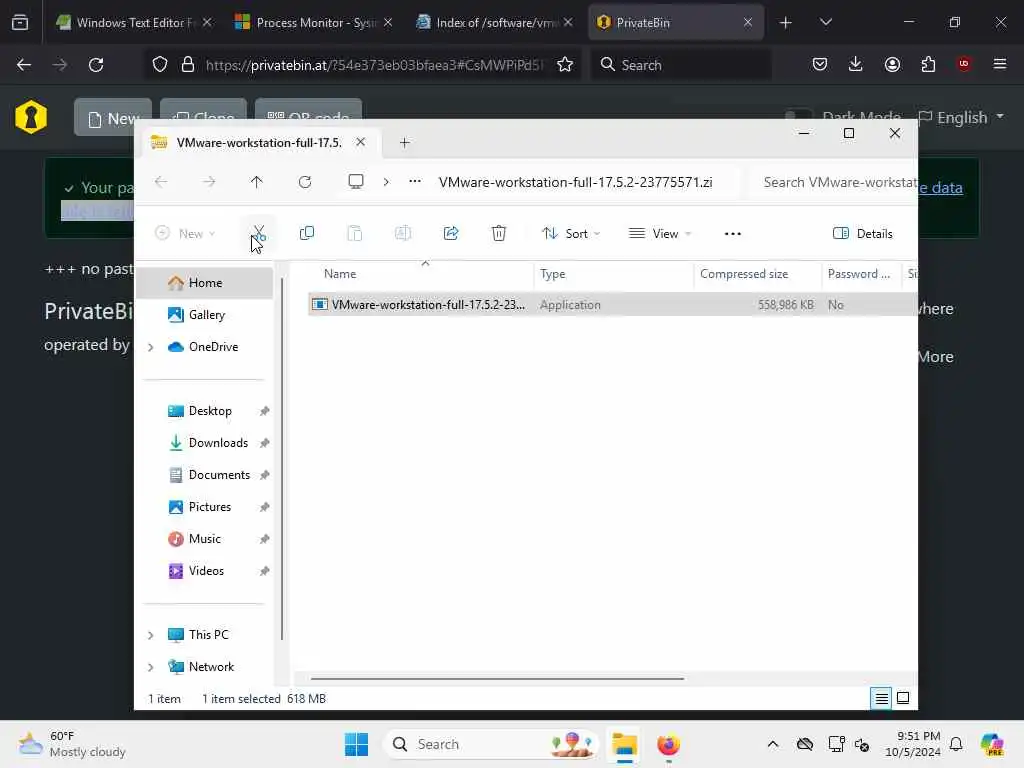
Task: Click the Copy icon in Explorer toolbar
Action: point(306,233)
